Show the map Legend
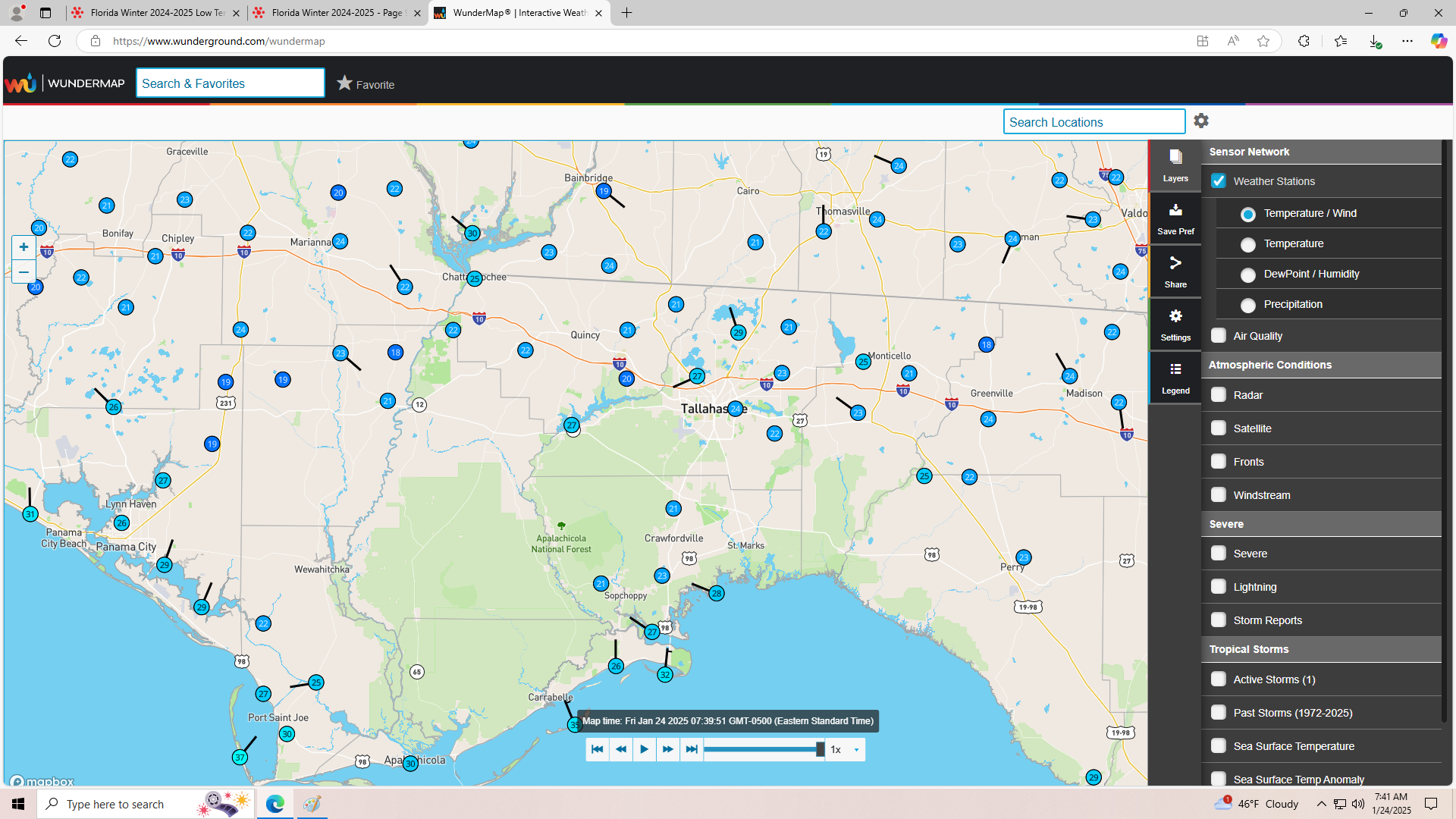The image size is (1456, 819). coord(1175,378)
